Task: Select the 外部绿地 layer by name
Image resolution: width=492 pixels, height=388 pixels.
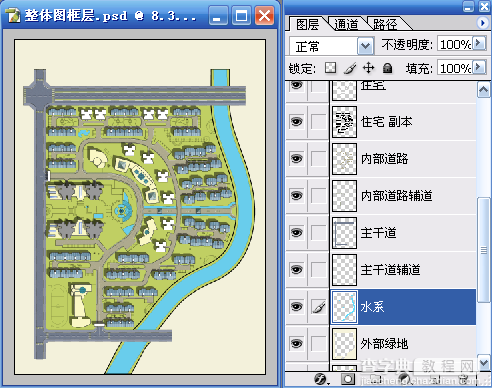Action: pos(385,344)
